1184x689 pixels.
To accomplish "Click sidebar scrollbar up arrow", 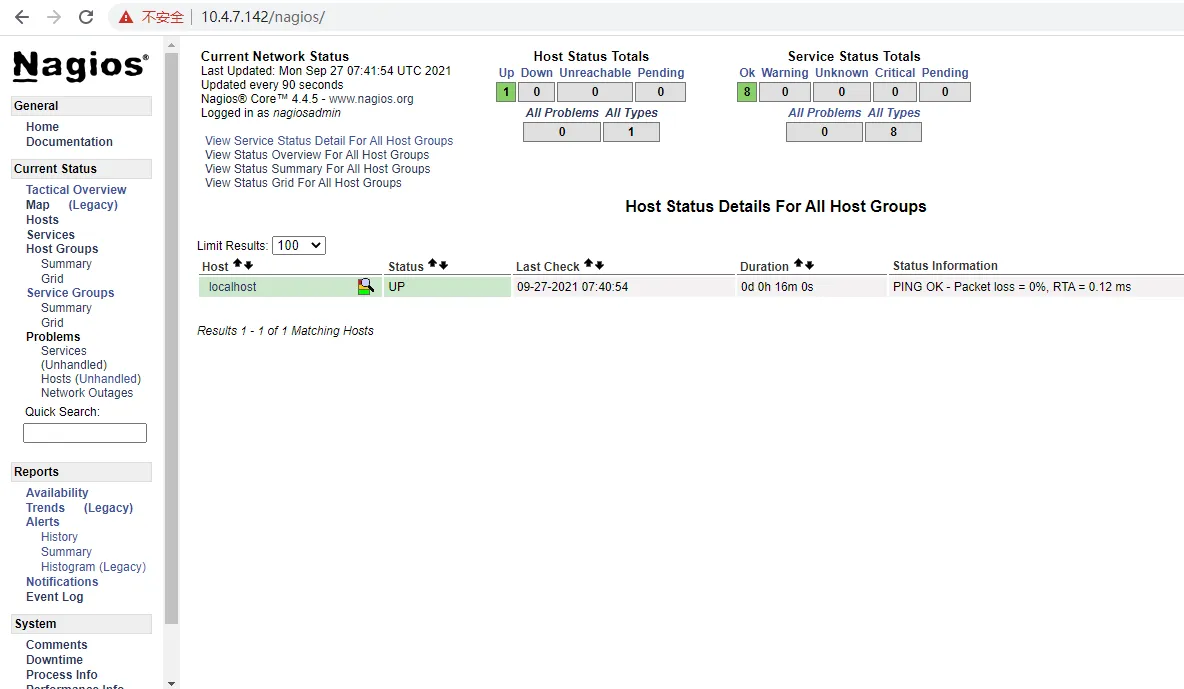I will (x=171, y=45).
